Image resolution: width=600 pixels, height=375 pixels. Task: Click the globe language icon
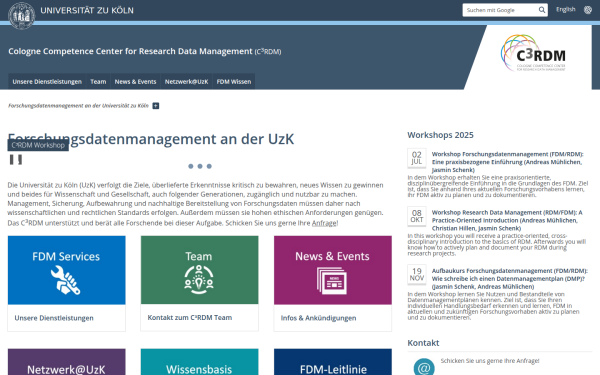(x=588, y=10)
